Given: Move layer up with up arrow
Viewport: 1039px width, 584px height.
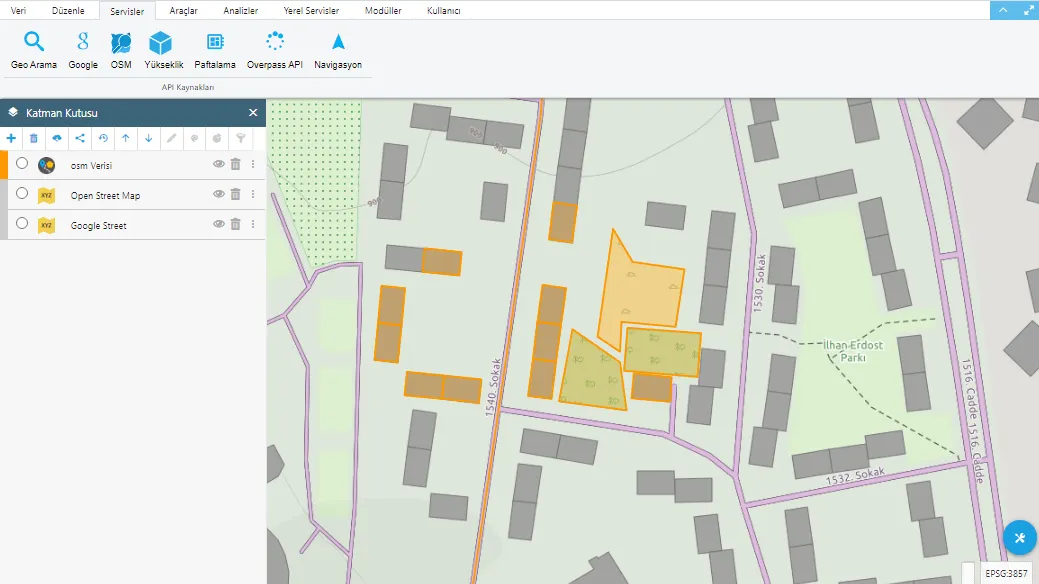Looking at the screenshot, I should [x=125, y=138].
